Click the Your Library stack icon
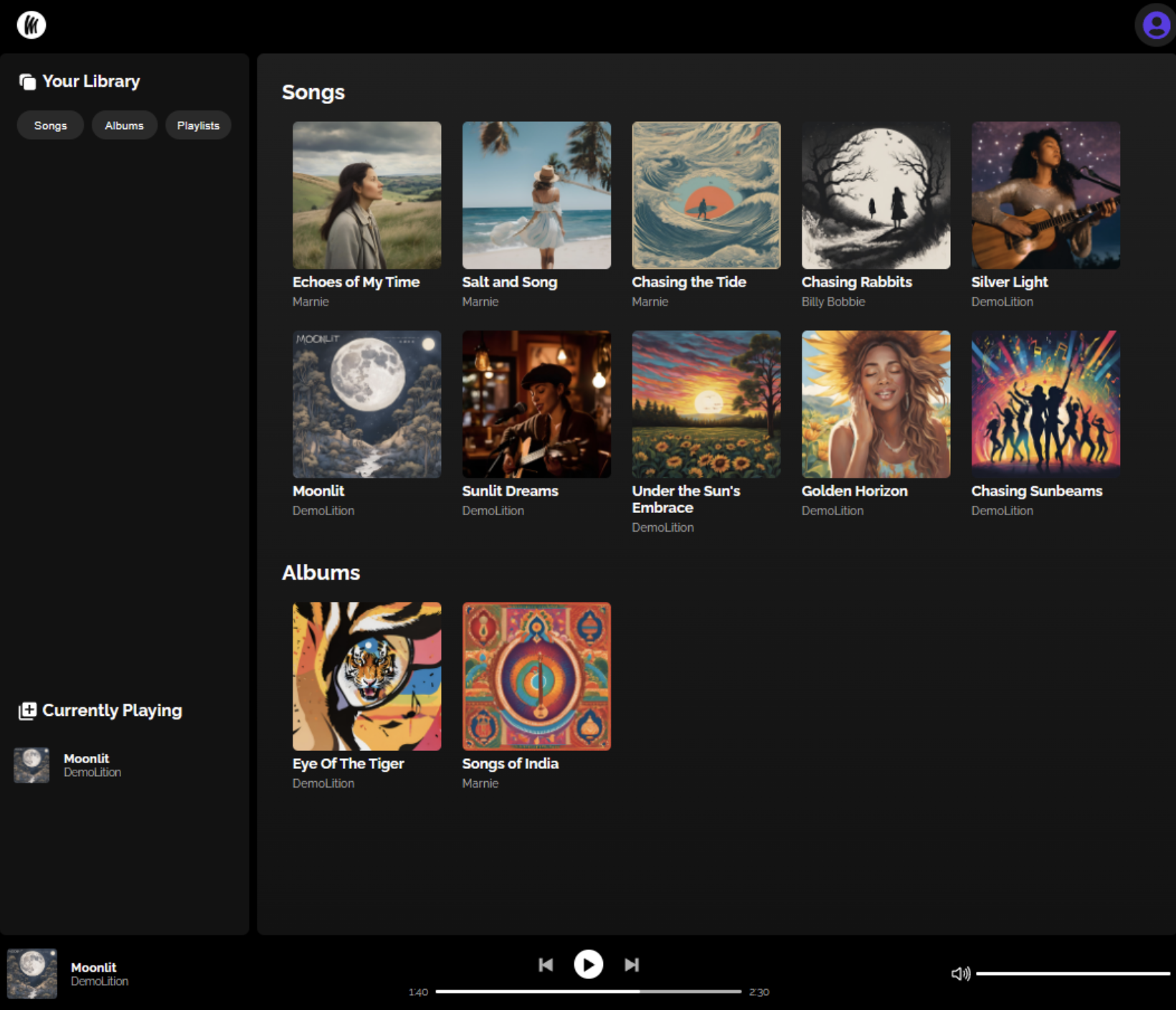This screenshot has height=1010, width=1176. tap(27, 82)
